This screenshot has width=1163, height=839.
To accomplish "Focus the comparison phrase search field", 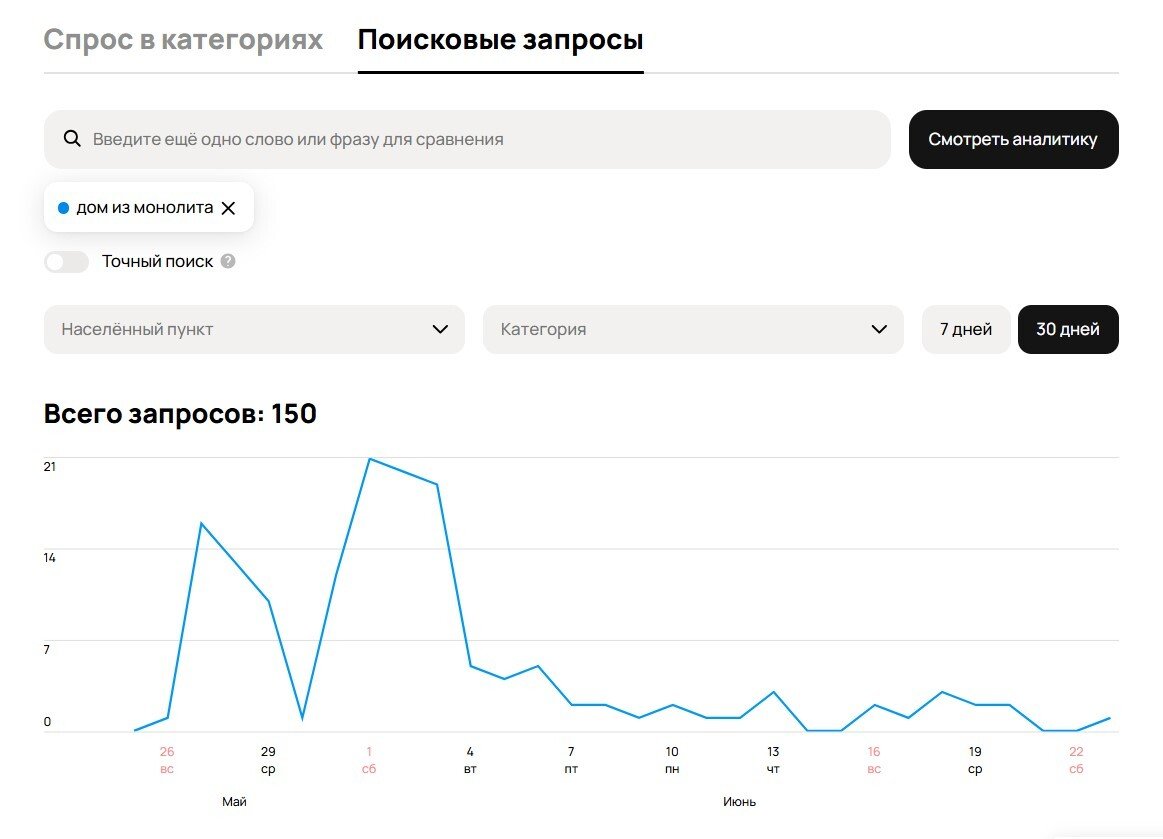I will (x=480, y=139).
